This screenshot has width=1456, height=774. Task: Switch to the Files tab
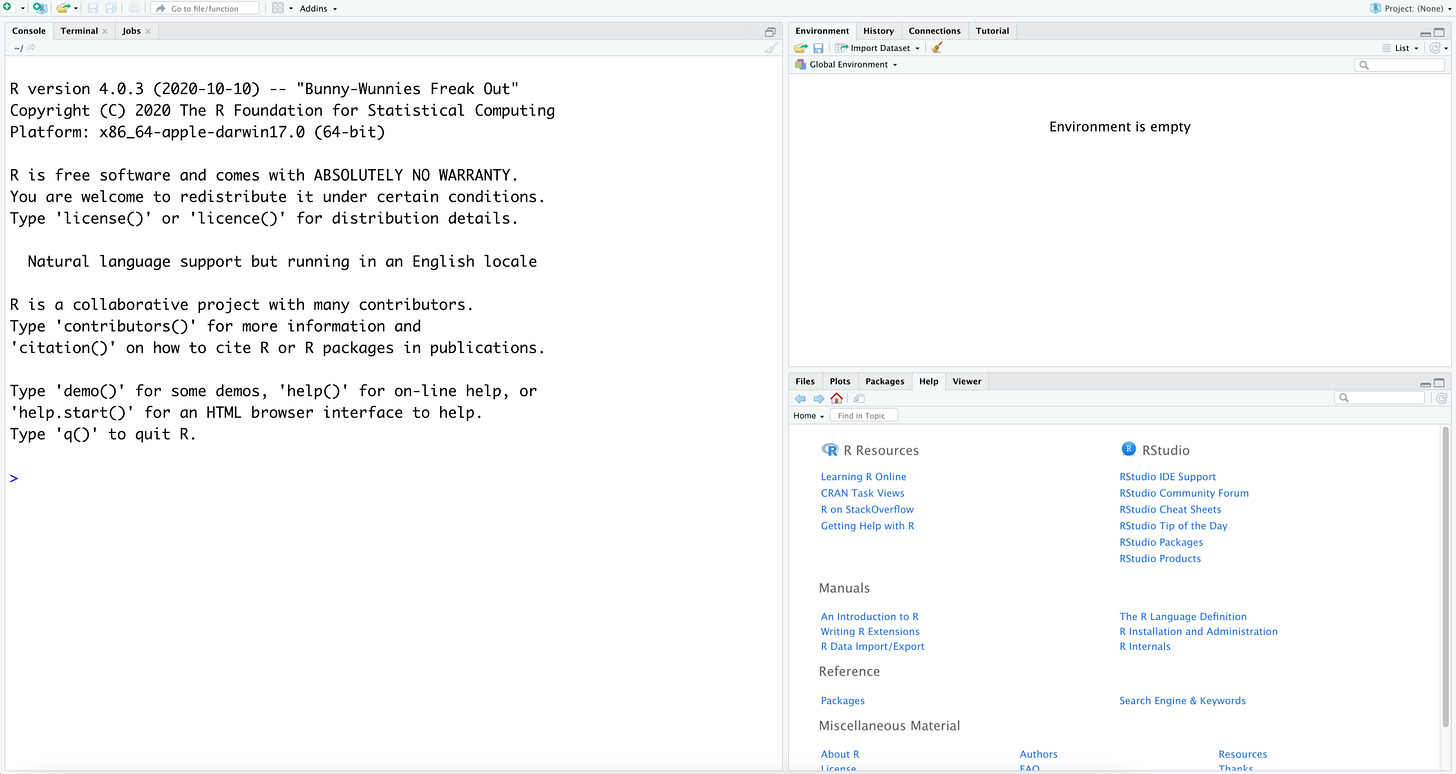[x=805, y=381]
